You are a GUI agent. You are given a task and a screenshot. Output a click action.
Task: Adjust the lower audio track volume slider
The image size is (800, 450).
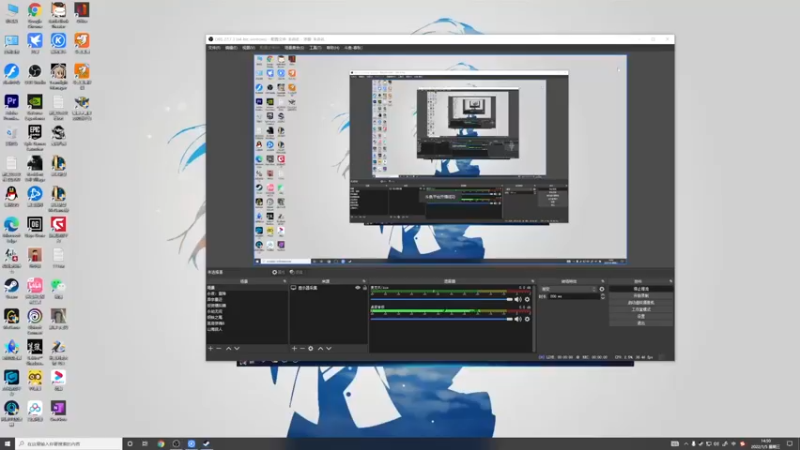[441, 319]
